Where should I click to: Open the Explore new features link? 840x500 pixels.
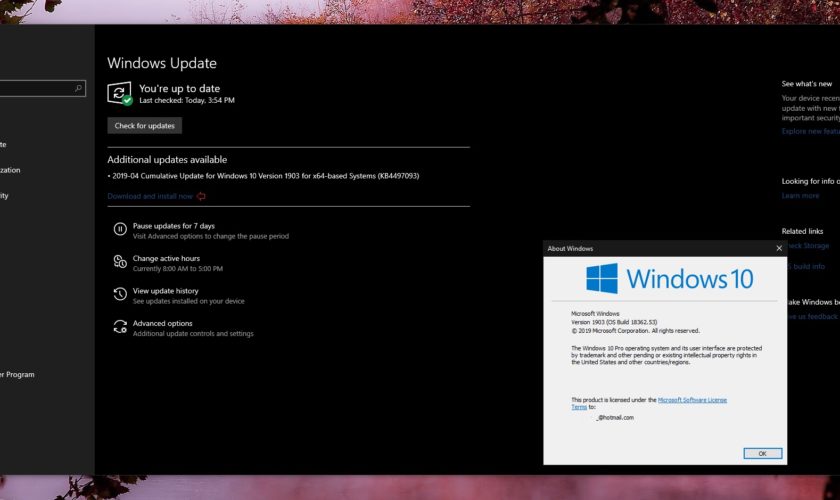pos(810,131)
